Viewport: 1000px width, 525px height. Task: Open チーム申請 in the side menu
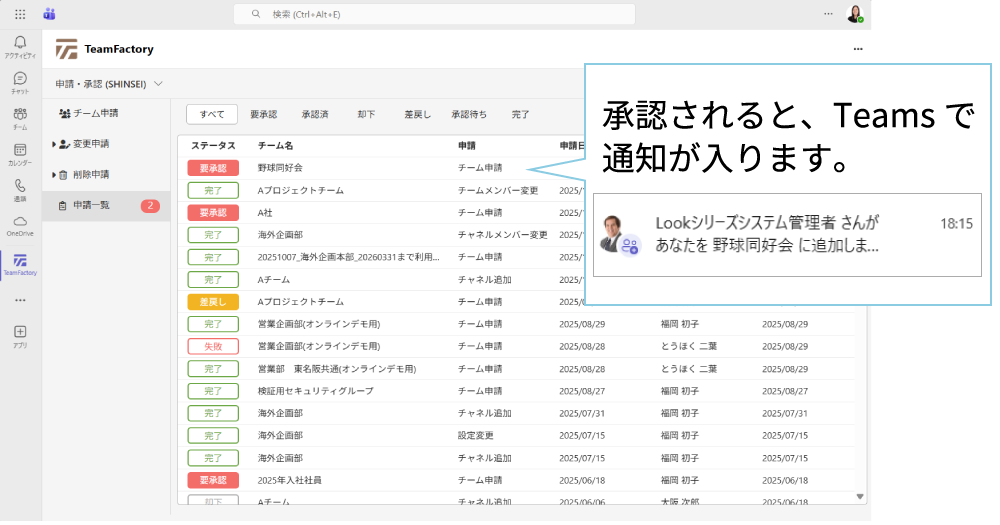click(95, 113)
